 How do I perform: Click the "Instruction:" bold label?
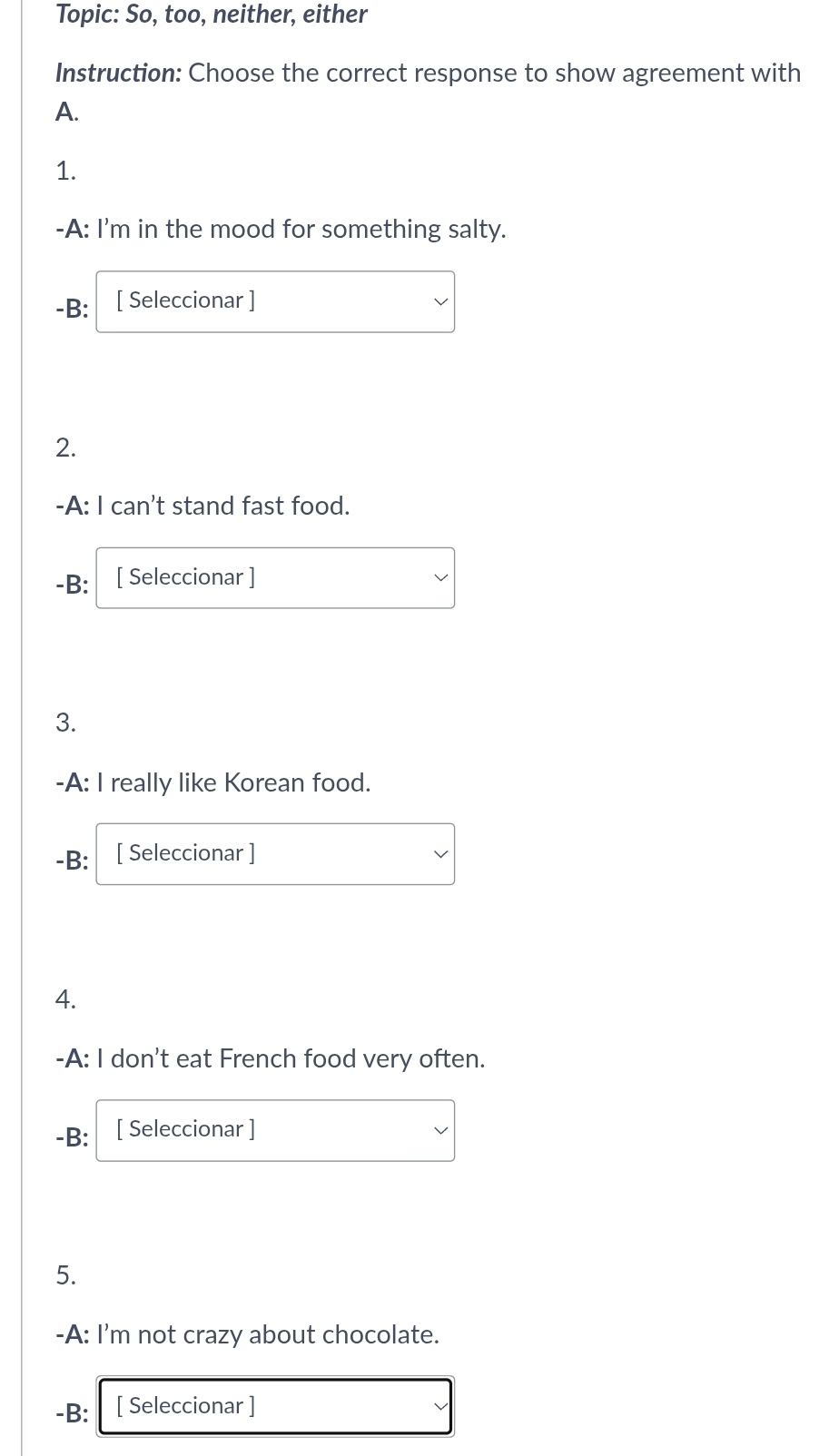(x=118, y=73)
